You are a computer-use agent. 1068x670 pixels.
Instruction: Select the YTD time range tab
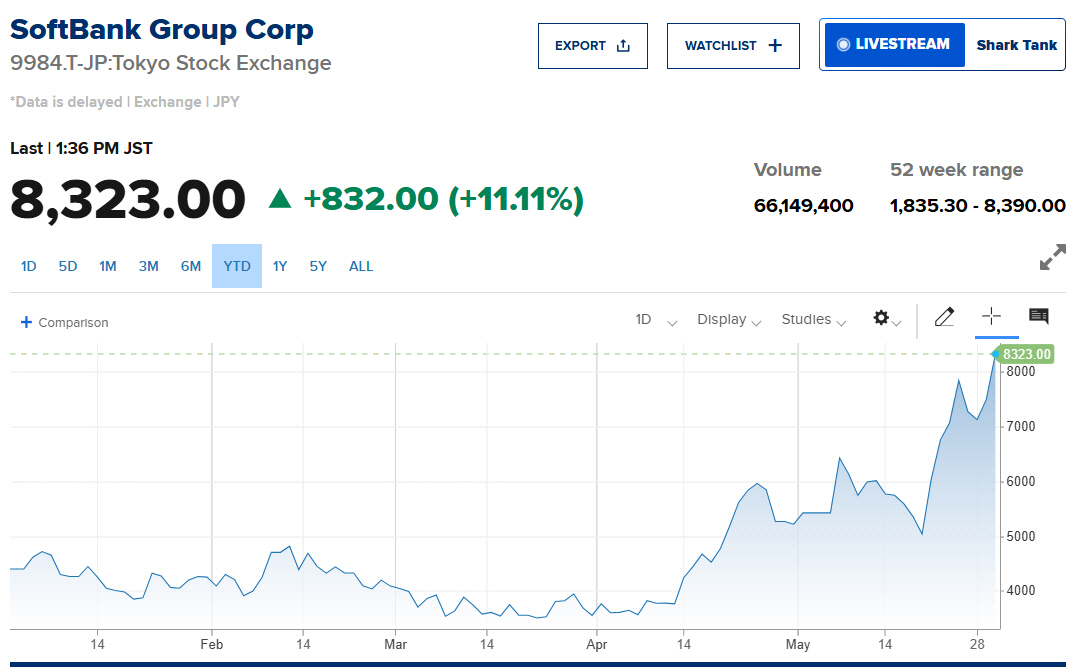click(x=237, y=266)
